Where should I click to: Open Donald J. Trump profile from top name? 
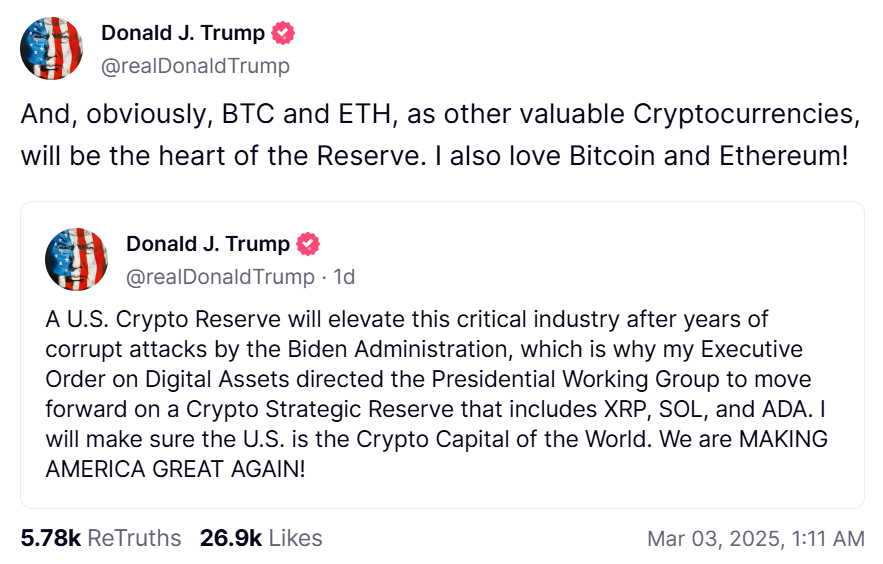point(183,33)
